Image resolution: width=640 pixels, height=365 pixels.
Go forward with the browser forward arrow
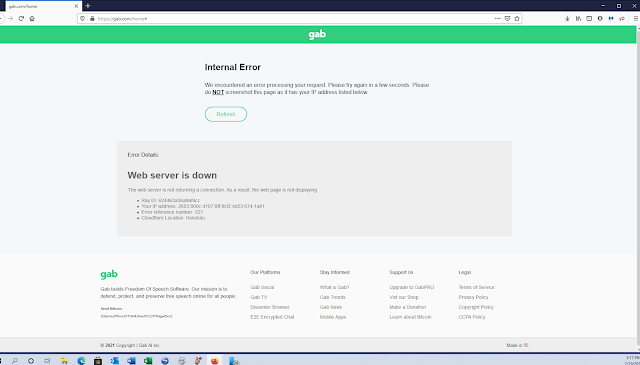coord(10,18)
